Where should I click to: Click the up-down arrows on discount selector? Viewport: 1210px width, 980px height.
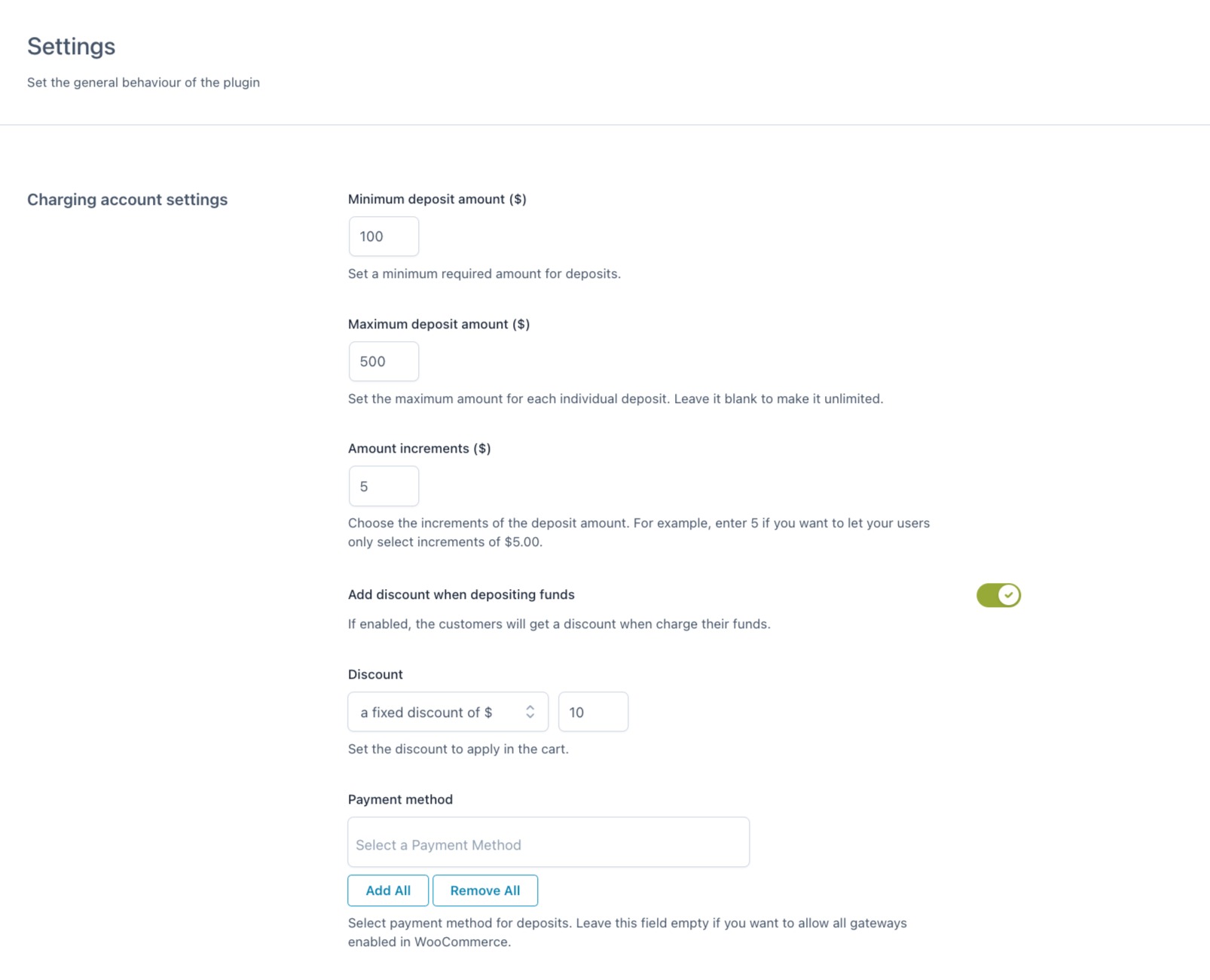click(x=530, y=712)
